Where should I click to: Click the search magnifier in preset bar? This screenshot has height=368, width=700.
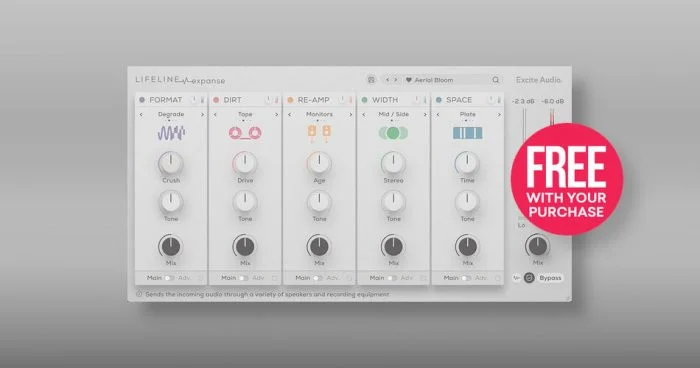coord(496,80)
